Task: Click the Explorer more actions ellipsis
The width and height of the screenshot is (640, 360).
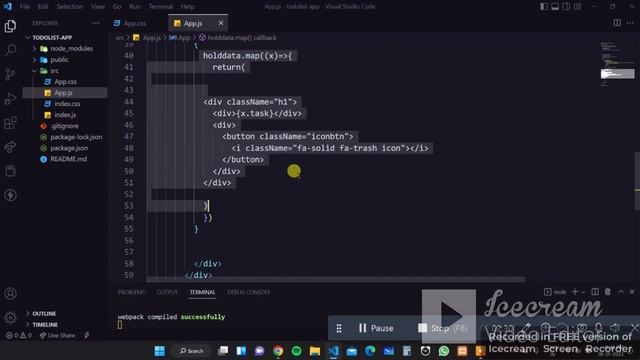Action: click(x=96, y=23)
